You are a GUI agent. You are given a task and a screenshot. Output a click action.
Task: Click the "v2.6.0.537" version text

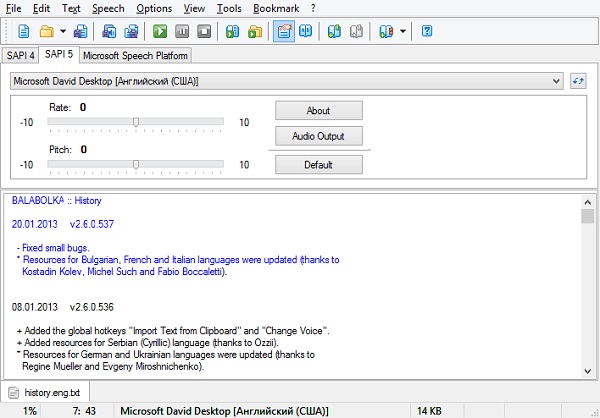[92, 224]
